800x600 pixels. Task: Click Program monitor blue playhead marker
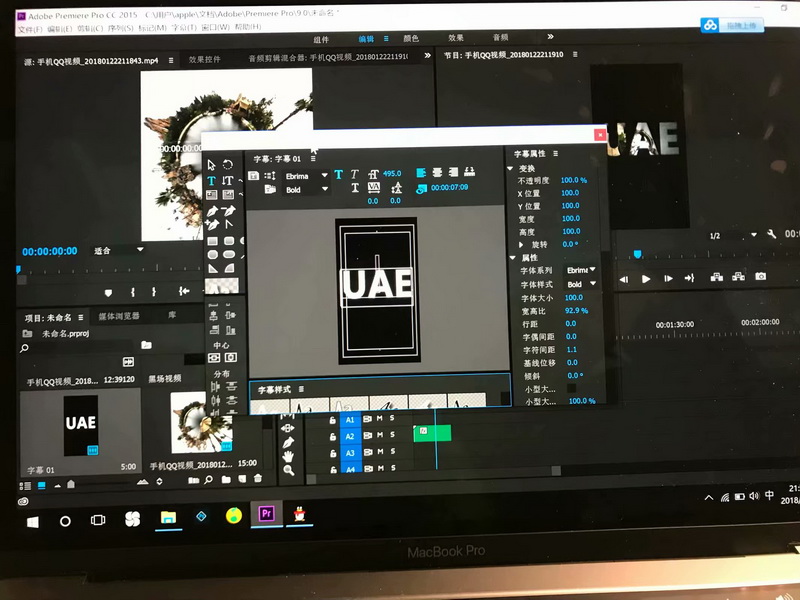[x=637, y=254]
